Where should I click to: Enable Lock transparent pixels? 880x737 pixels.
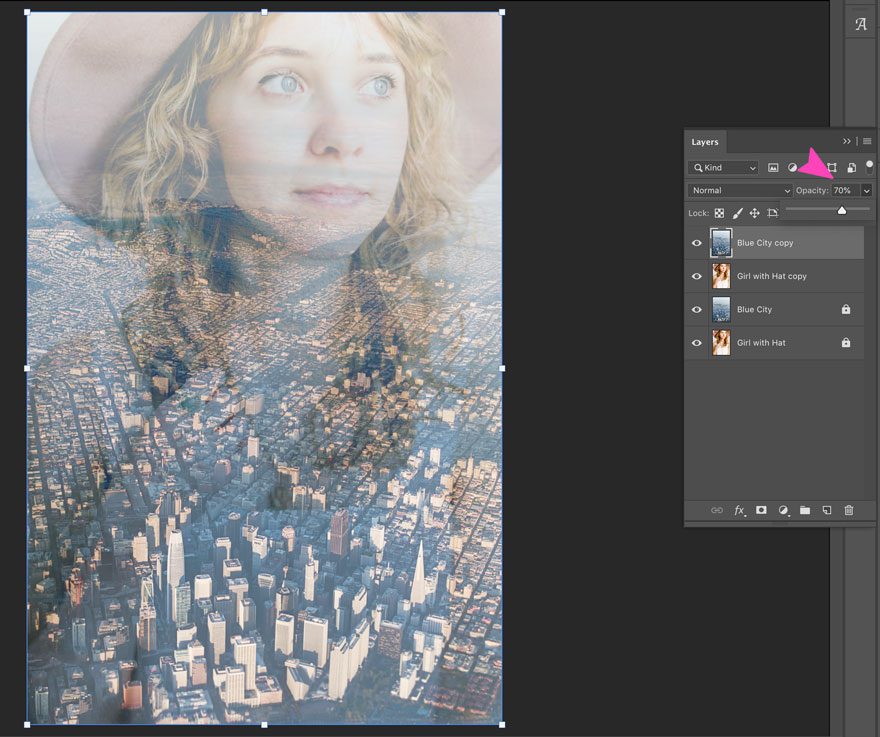pos(719,213)
